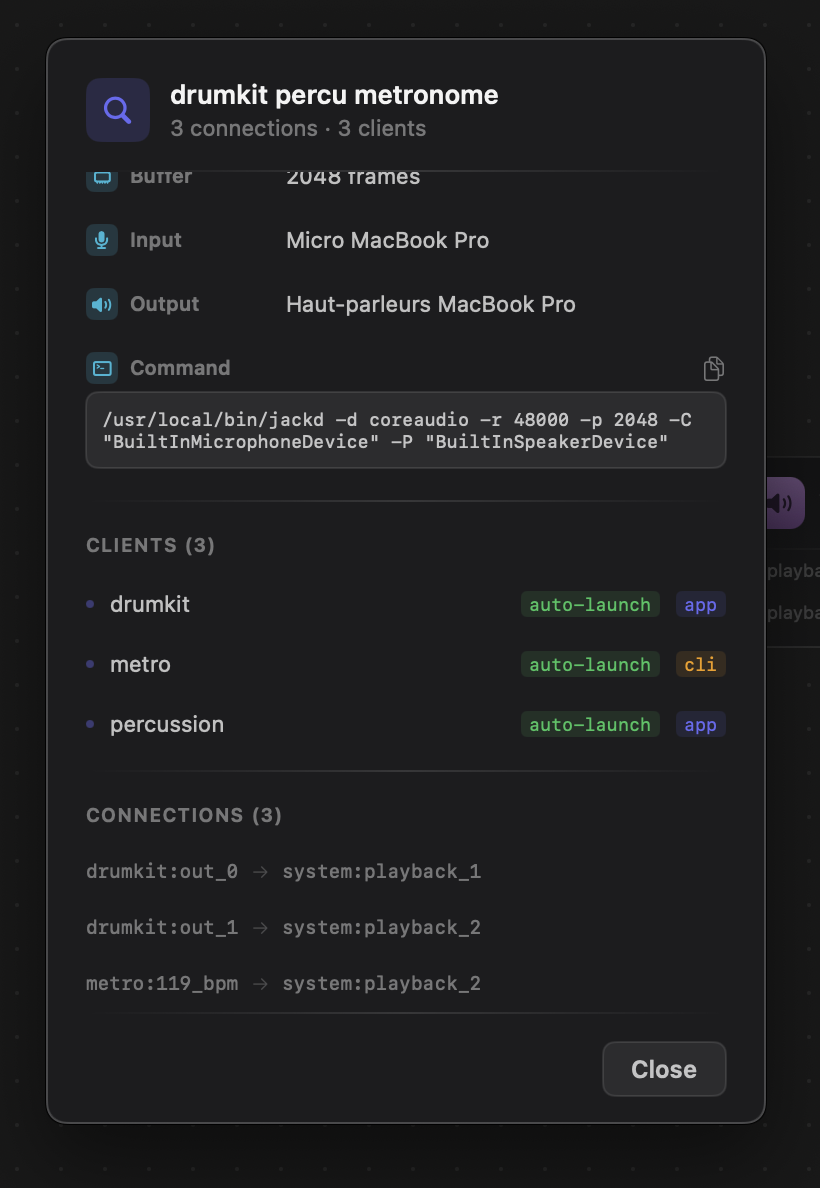Select the percussion client entry
Screen dimensions: 820x1188
(x=167, y=724)
